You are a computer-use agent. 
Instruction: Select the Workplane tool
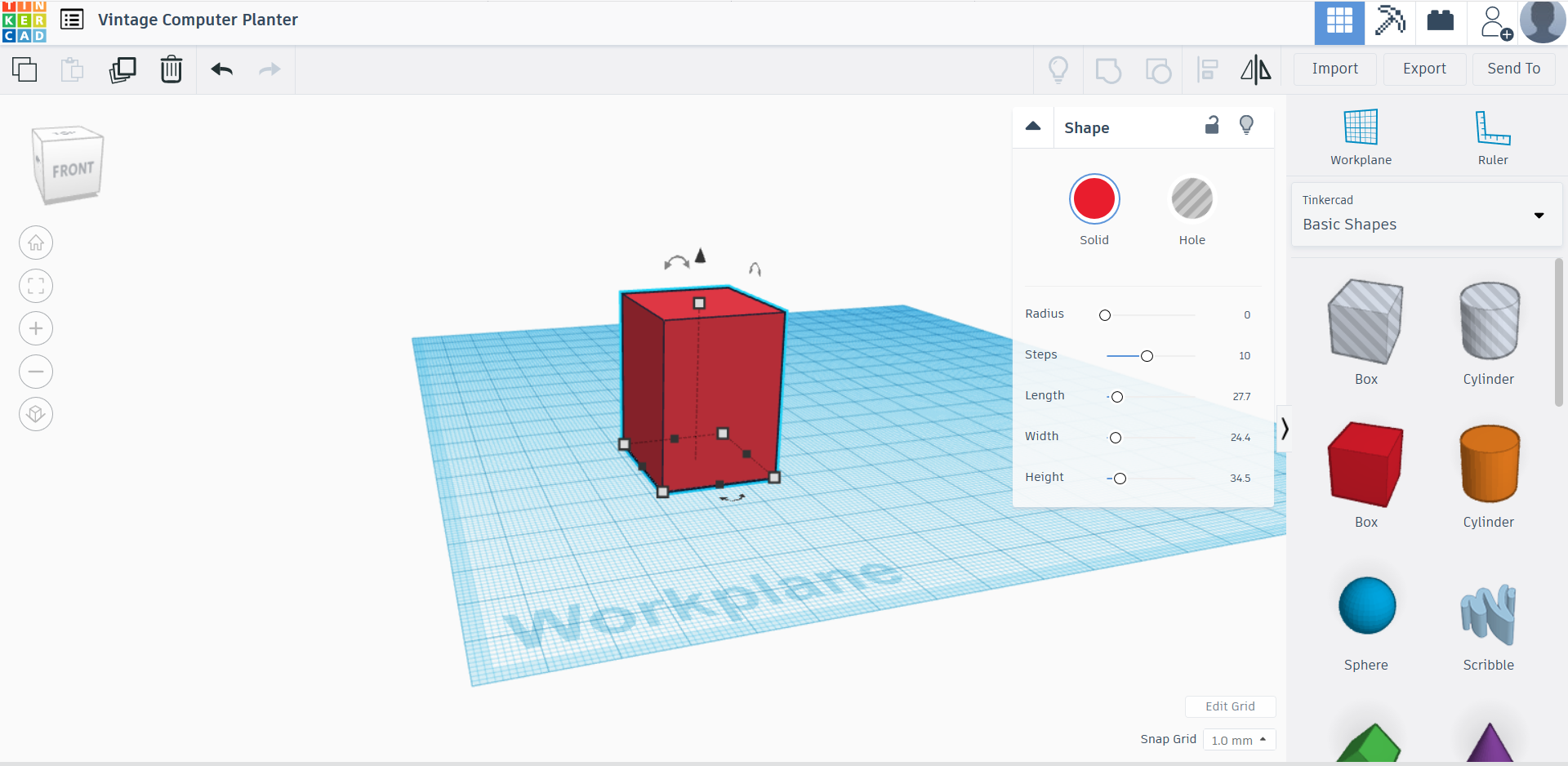(1361, 137)
